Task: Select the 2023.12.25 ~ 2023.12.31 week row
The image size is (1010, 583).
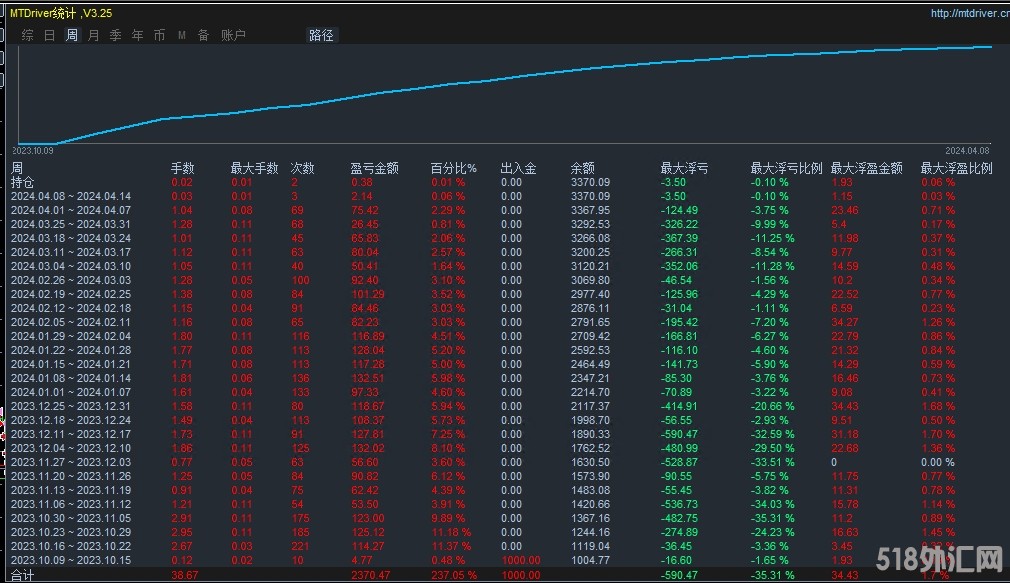Action: click(x=71, y=406)
